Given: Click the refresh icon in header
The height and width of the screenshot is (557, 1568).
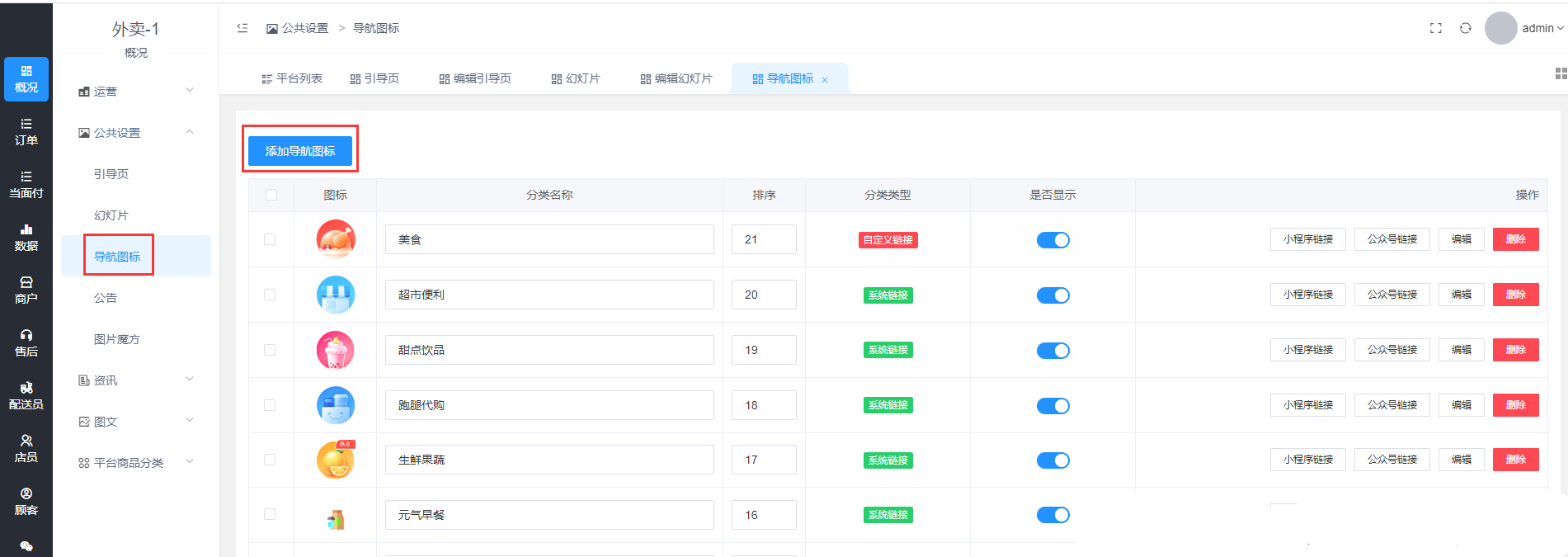Looking at the screenshot, I should coord(1466,28).
